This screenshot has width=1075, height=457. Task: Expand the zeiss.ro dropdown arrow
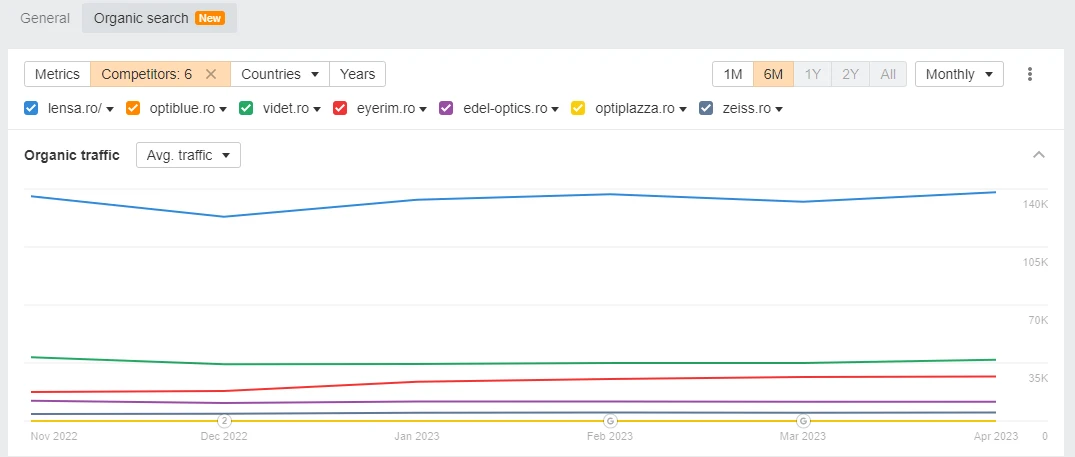click(x=779, y=109)
